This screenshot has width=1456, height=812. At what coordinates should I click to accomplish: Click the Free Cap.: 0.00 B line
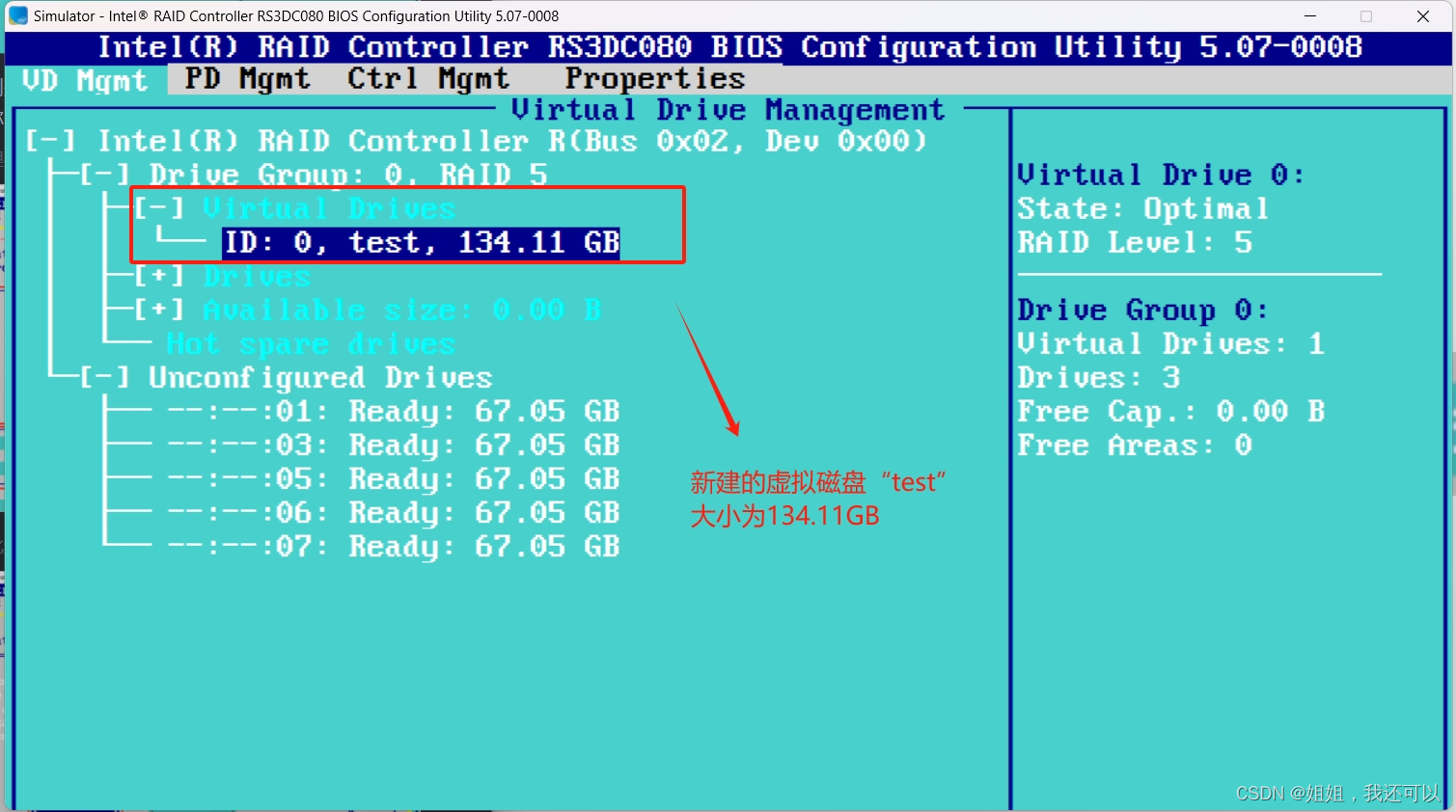click(1171, 412)
